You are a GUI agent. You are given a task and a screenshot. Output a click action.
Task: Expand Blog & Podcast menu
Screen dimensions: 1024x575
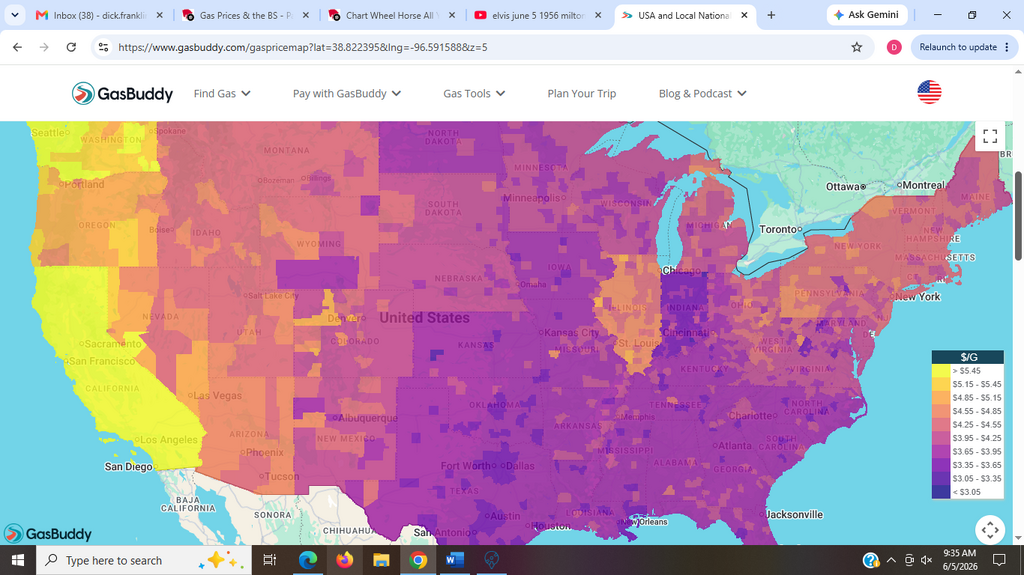click(703, 93)
